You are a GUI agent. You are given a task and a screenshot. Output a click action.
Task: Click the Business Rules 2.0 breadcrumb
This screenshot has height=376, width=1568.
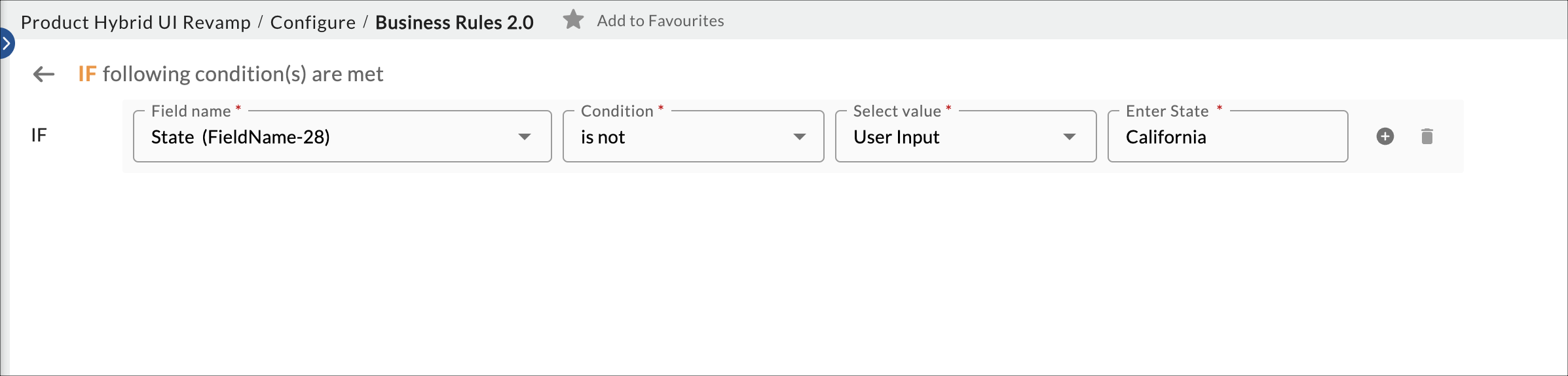pos(454,22)
